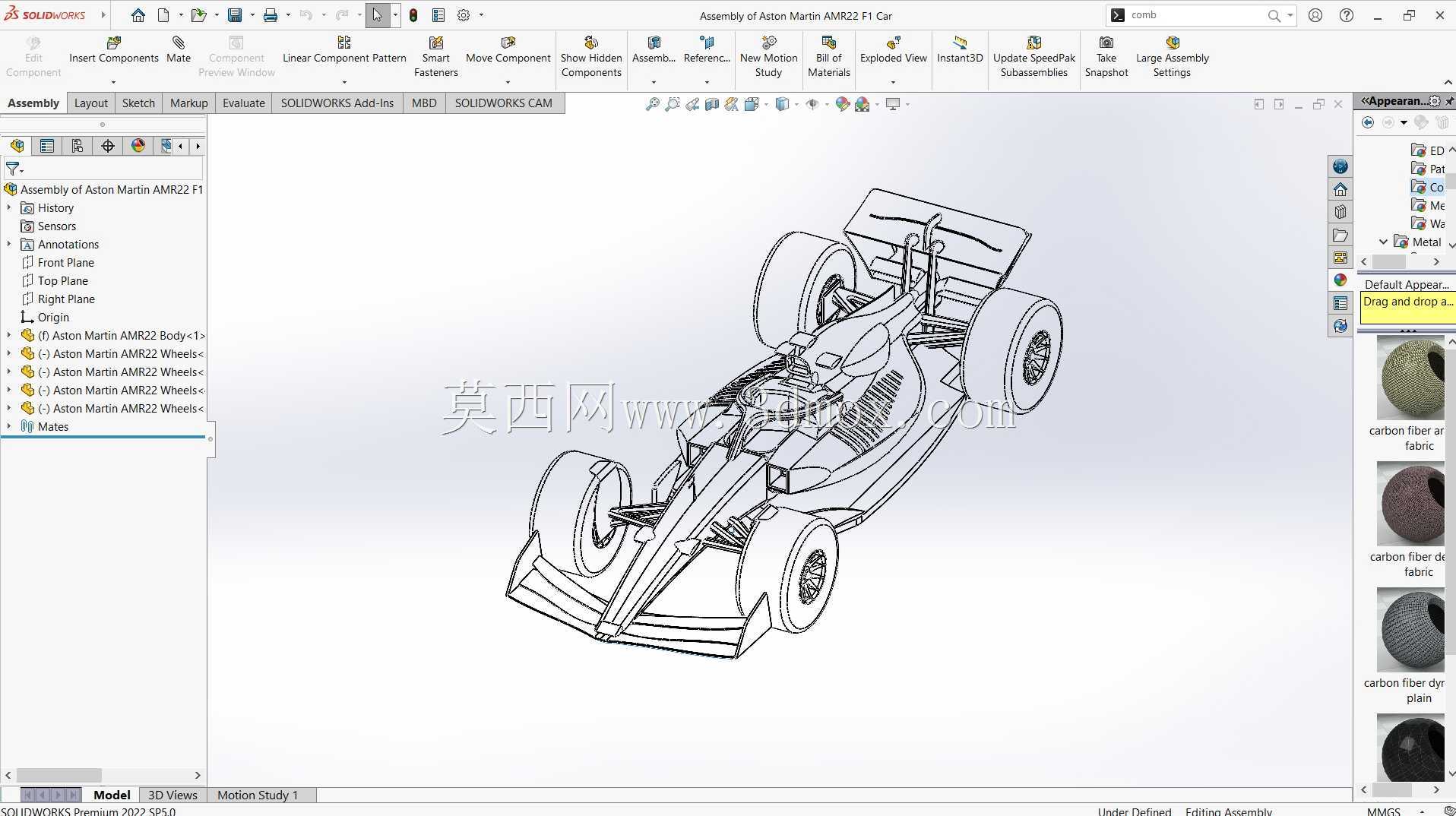Open Exploded View dropdown arrow
The height and width of the screenshot is (816, 1456).
(x=893, y=82)
